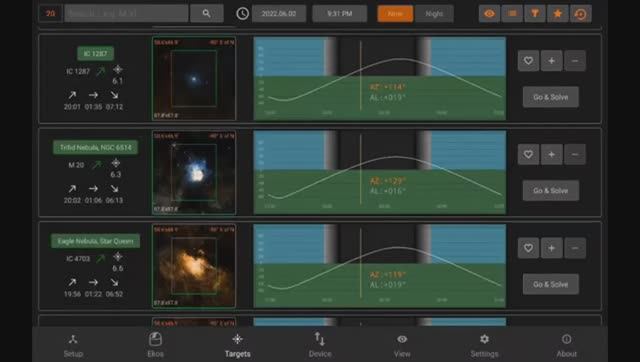Screen dimensions: 640x362
Task: Switch to the Targets tab
Action: click(238, 346)
